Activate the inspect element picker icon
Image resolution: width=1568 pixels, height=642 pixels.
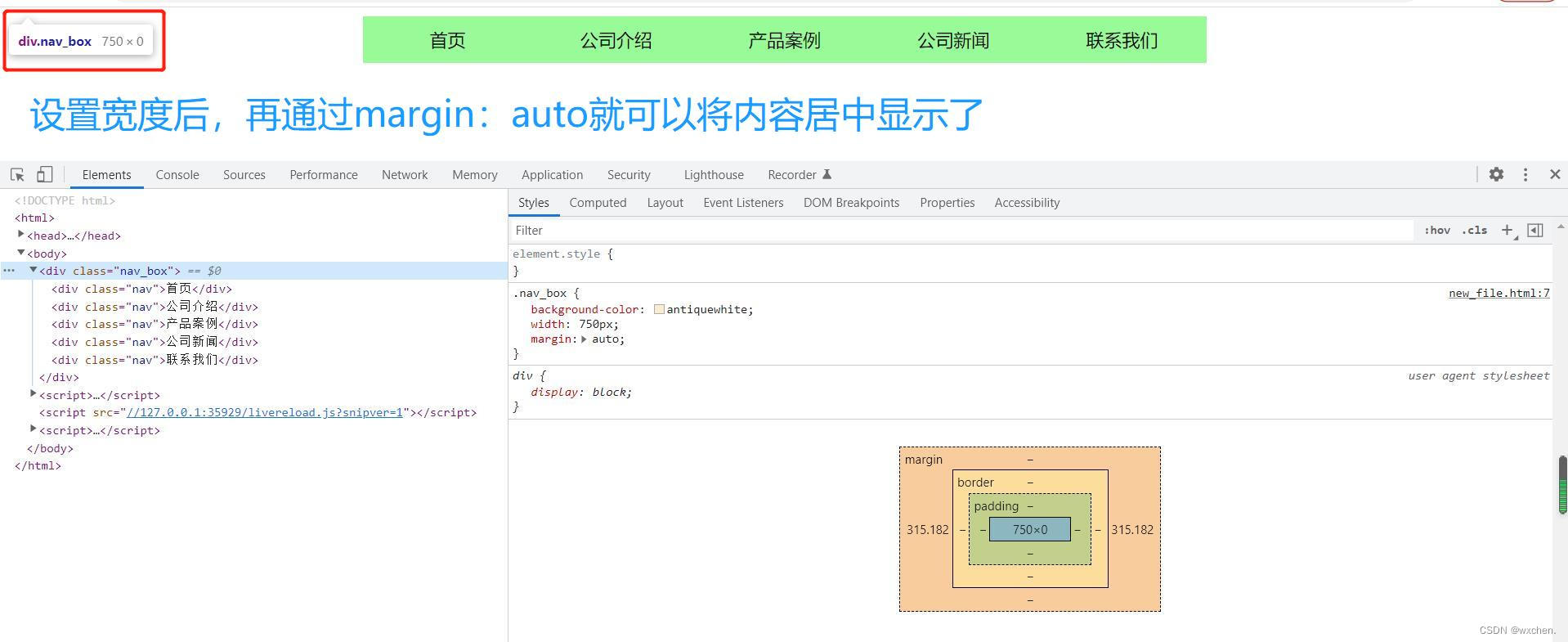coord(17,174)
